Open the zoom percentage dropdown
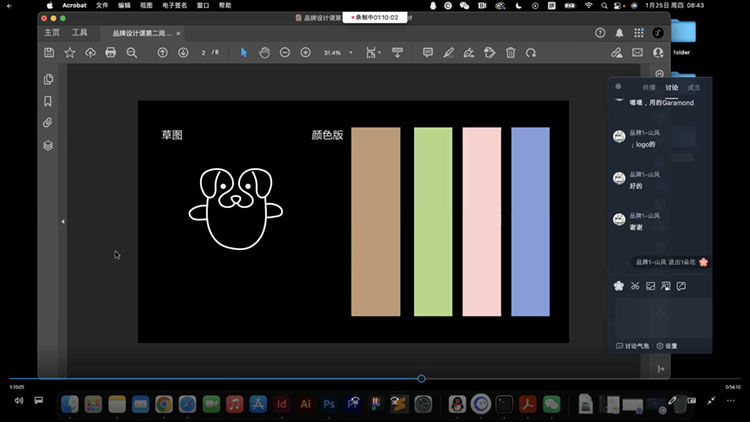The width and height of the screenshot is (750, 422). pos(350,52)
